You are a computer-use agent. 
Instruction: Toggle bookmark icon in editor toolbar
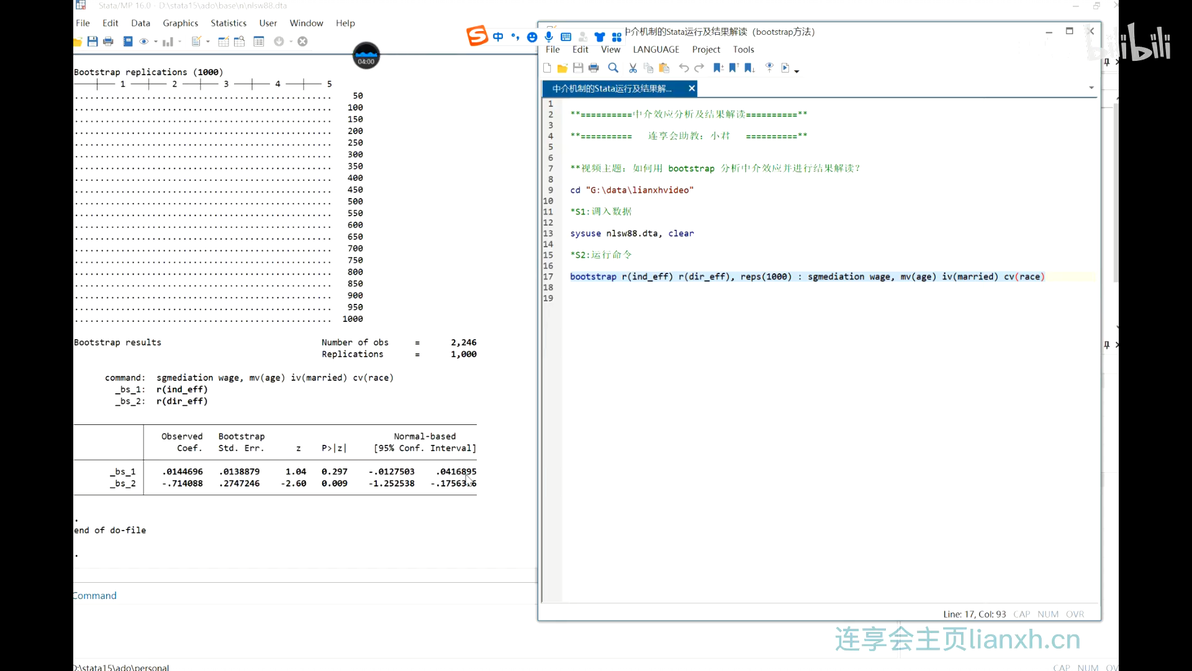[718, 68]
